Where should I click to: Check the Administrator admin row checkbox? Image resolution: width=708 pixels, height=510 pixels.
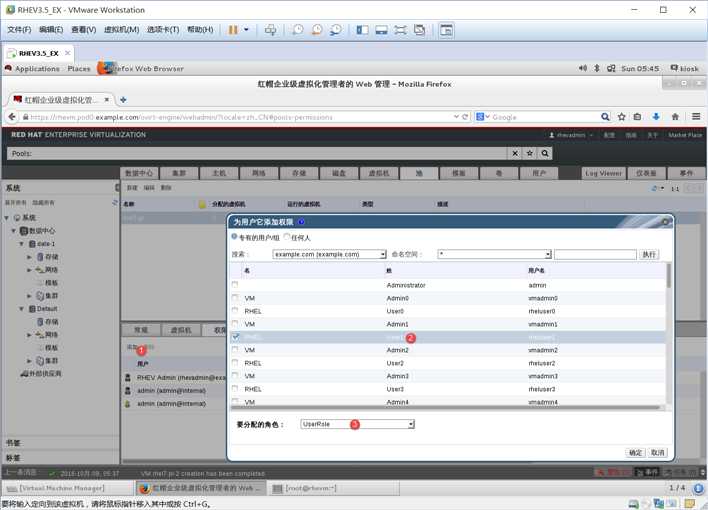[x=235, y=285]
